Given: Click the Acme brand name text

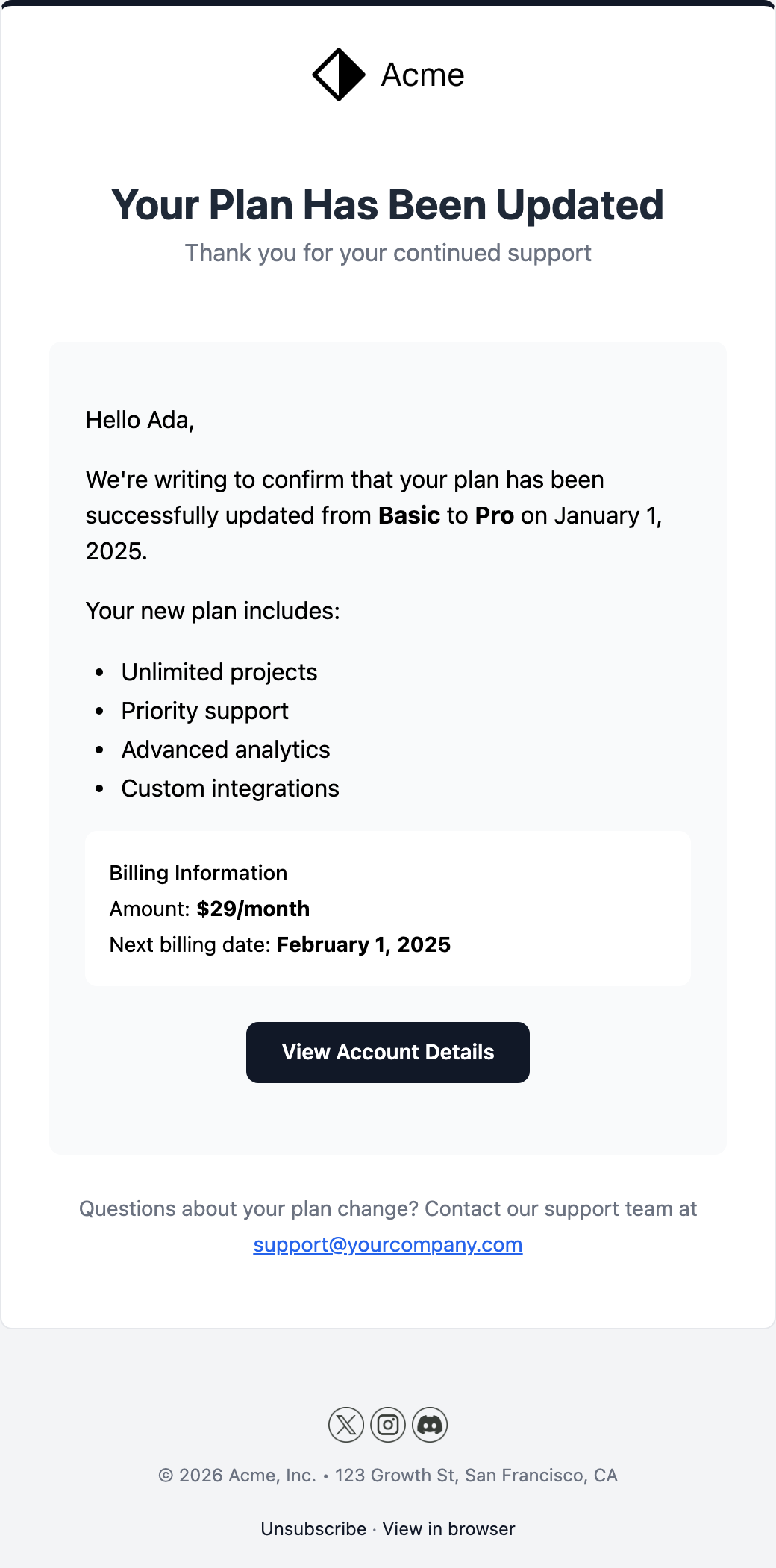Looking at the screenshot, I should (422, 75).
